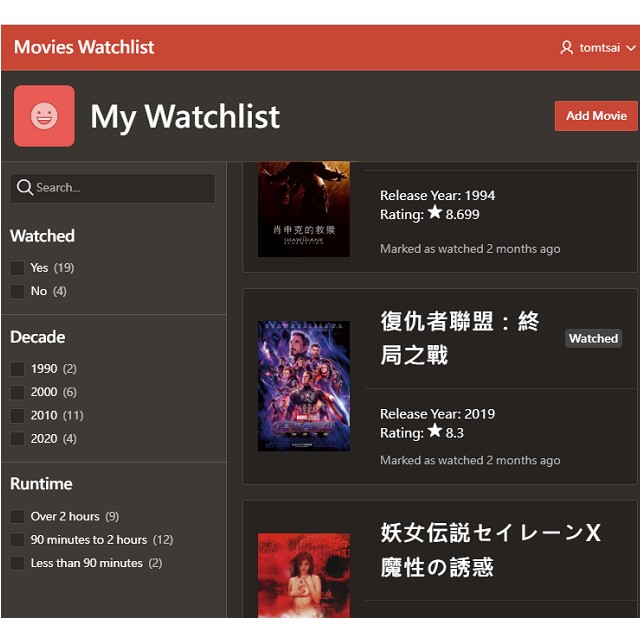The image size is (640, 640).
Task: Click the search magnifier icon
Action: click(25, 188)
